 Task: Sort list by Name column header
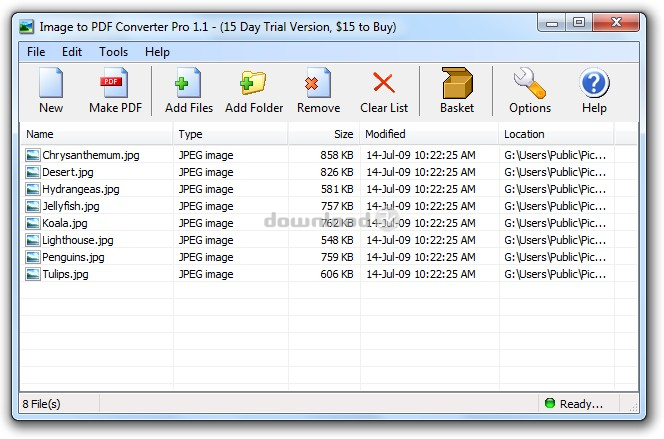pos(97,134)
